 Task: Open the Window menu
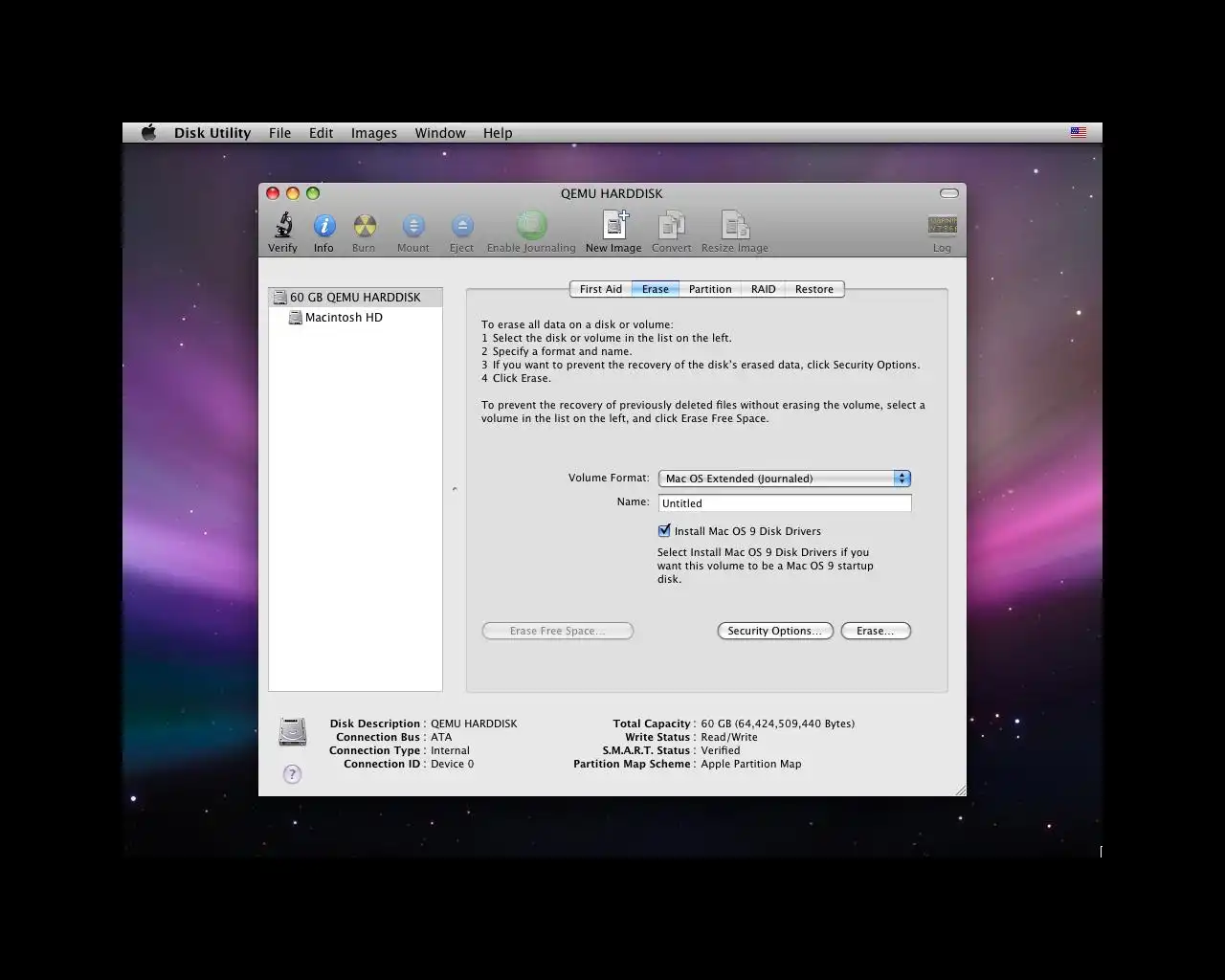click(440, 133)
